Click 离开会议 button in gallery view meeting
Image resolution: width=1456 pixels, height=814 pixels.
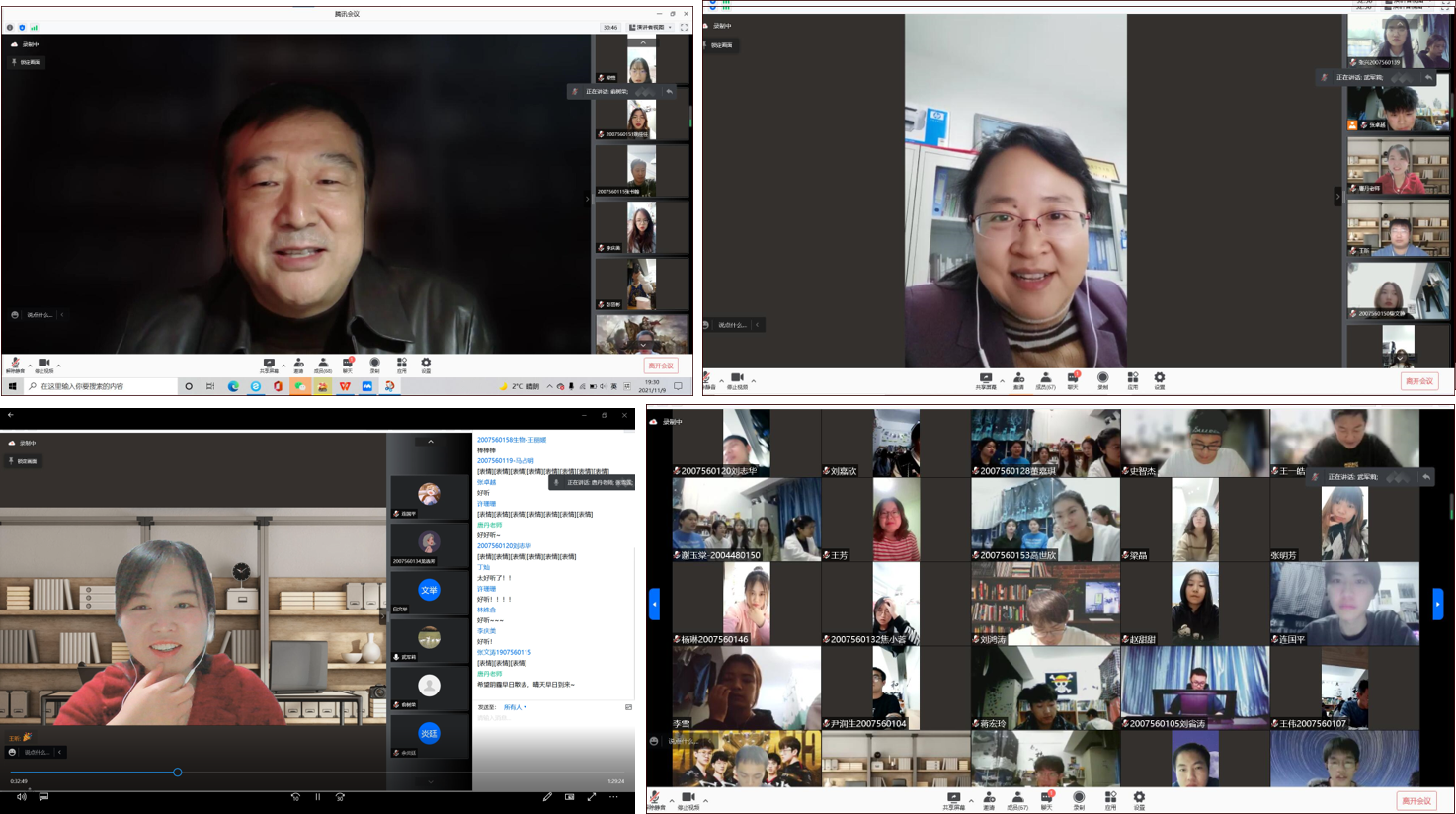pos(1416,801)
